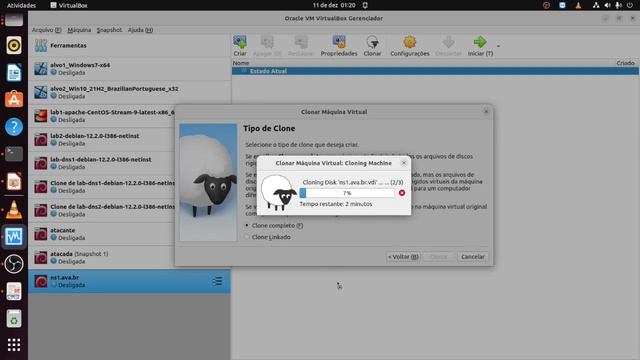Click the lab1-apache CentOS red icon
Image resolution: width=640 pixels, height=360 pixels.
coord(41,116)
